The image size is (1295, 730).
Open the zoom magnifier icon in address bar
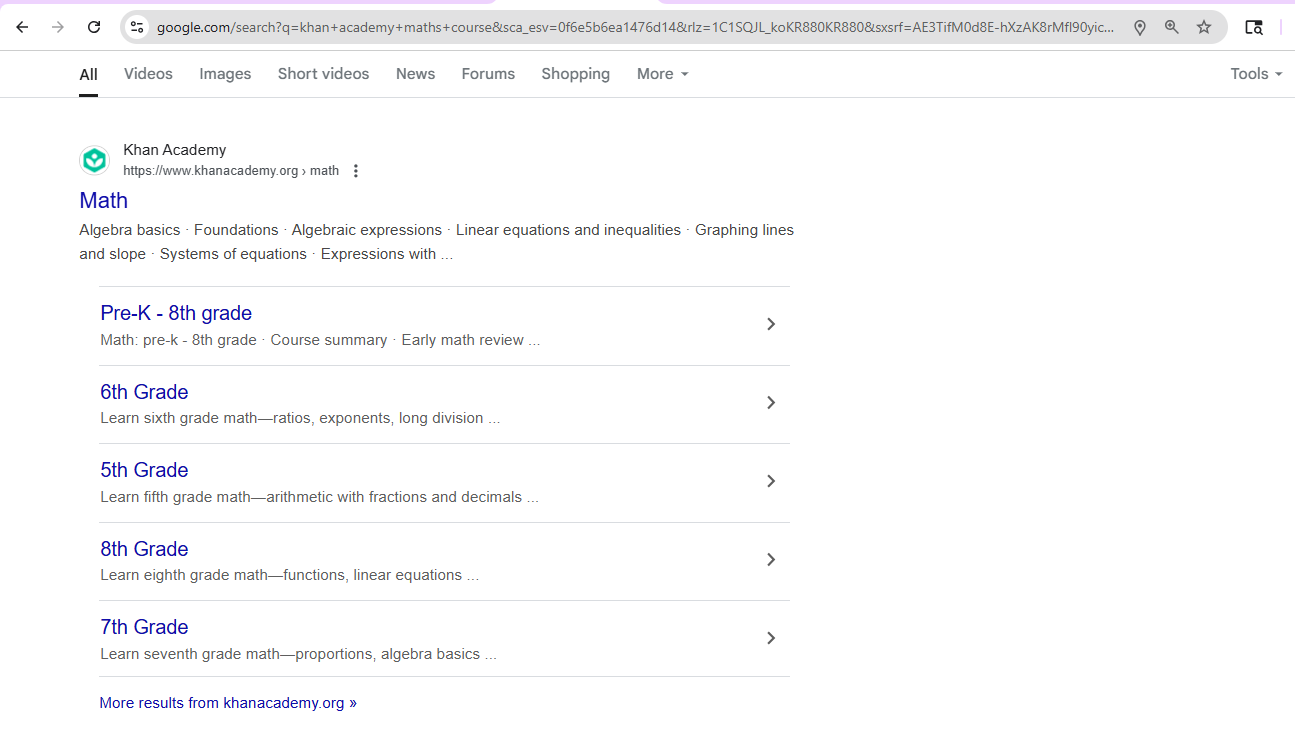point(1171,27)
